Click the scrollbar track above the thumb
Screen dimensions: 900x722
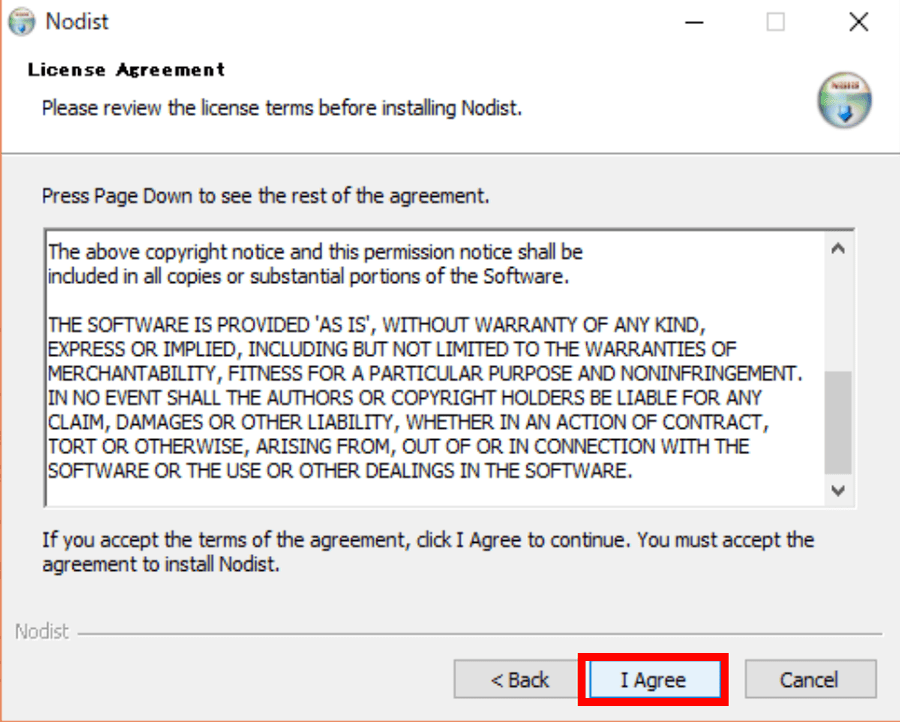838,310
